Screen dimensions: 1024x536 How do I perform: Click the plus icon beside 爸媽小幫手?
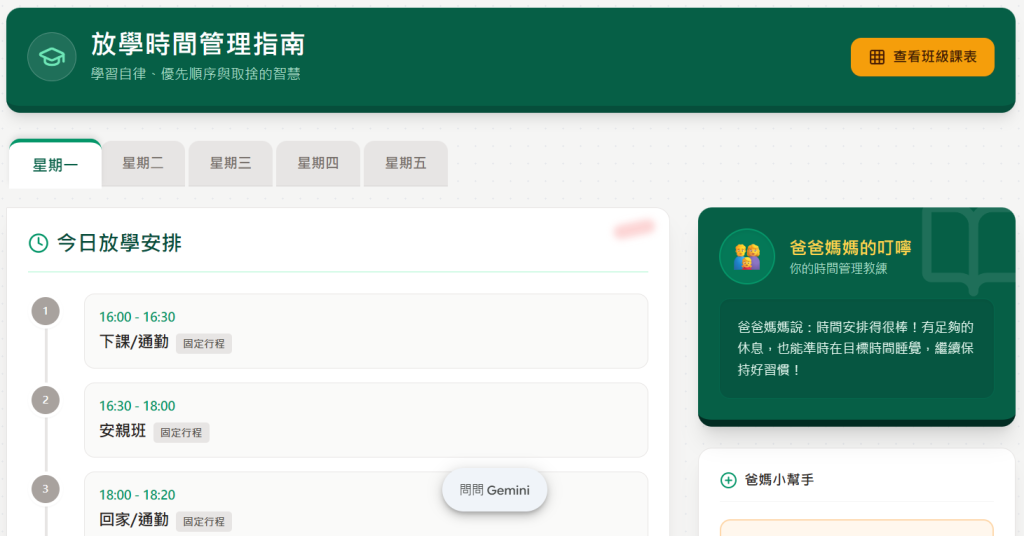[x=728, y=481]
